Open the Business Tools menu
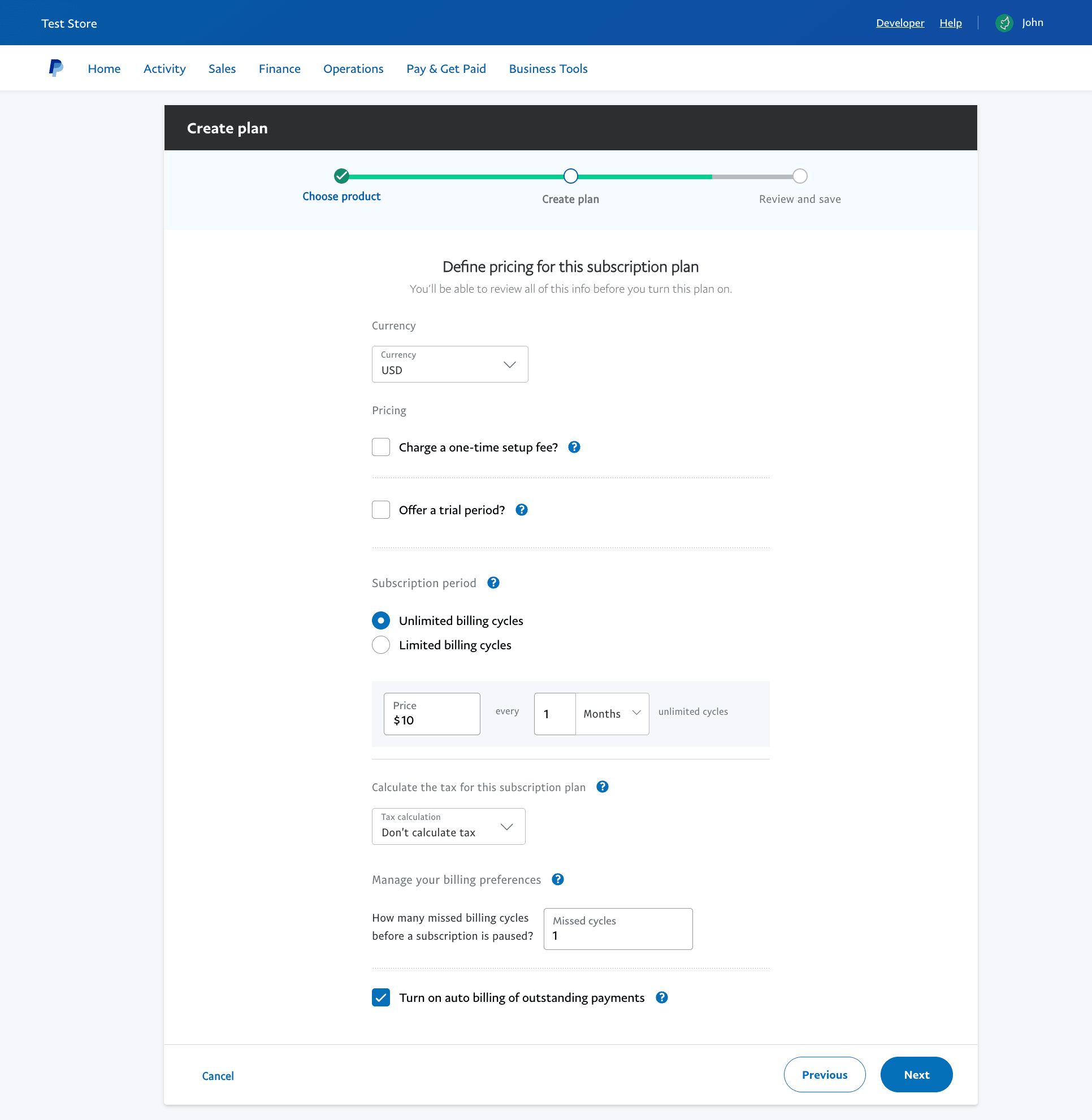 click(x=548, y=68)
